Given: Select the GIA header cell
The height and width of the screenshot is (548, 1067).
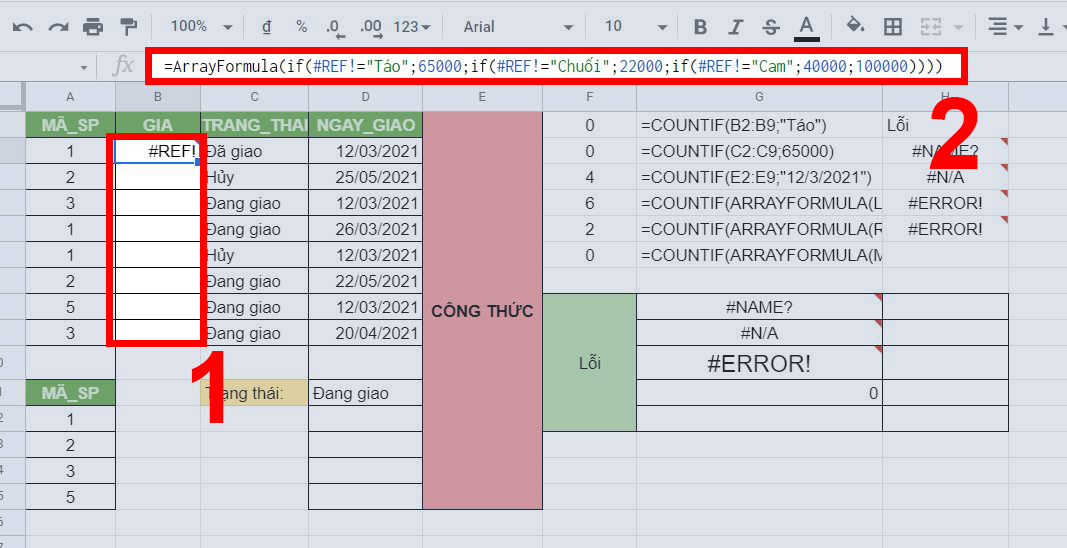Looking at the screenshot, I should pyautogui.click(x=158, y=125).
